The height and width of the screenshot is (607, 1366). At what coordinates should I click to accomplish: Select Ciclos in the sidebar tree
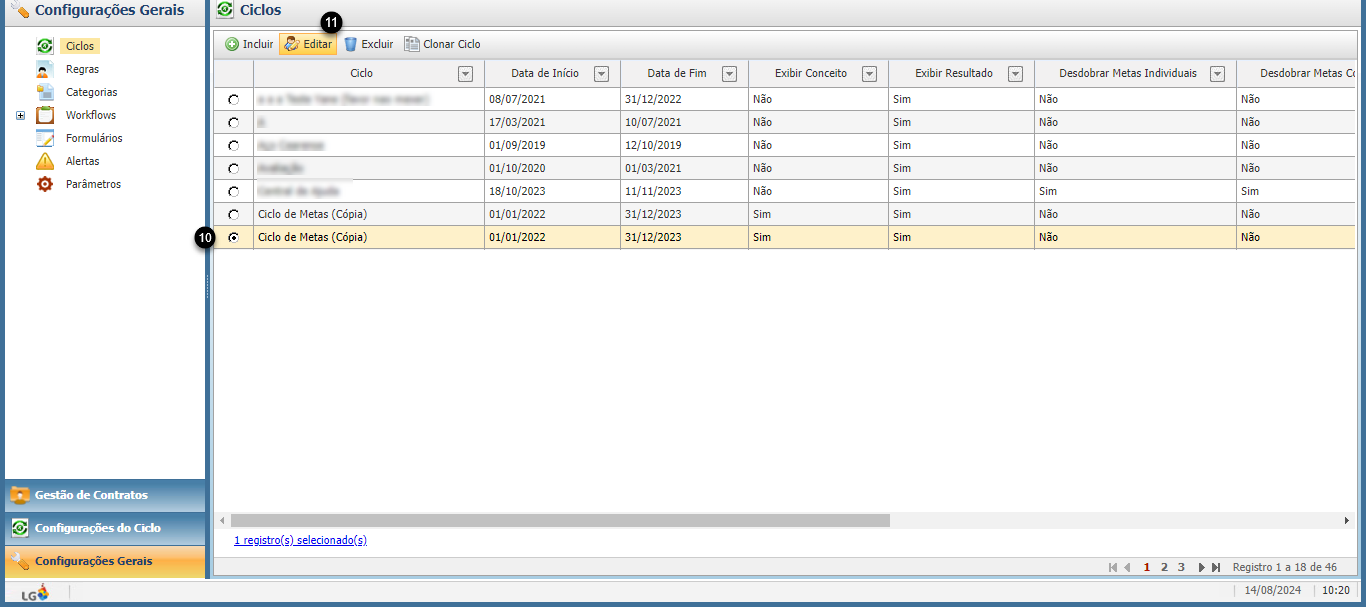click(80, 46)
